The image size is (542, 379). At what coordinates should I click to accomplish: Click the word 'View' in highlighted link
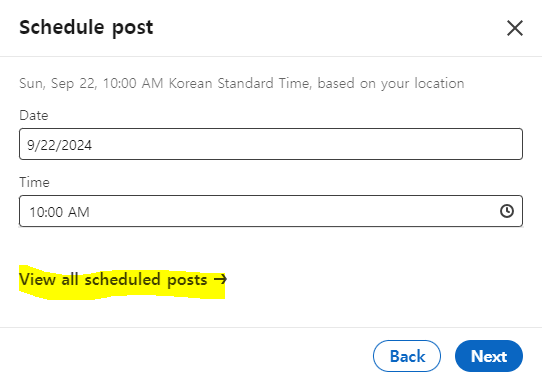coord(37,279)
